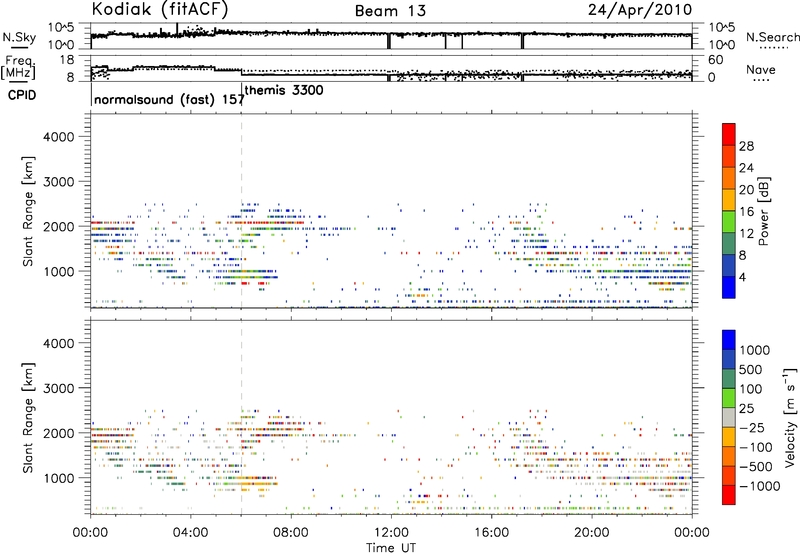Click the 'Beam 13' label
The width and height of the screenshot is (800, 554).
coord(390,11)
